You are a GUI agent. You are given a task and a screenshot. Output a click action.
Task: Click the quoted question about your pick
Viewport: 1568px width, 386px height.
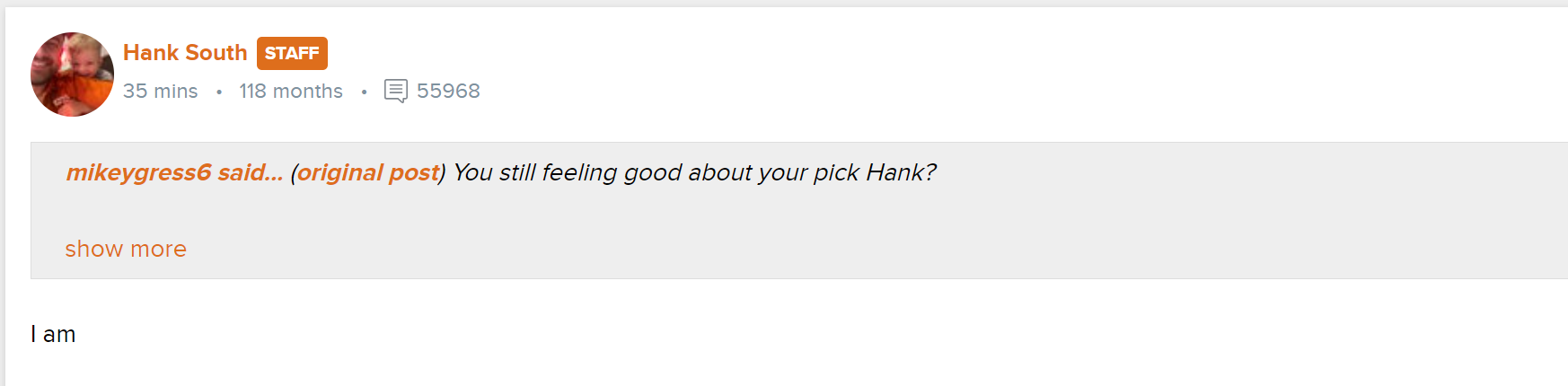(694, 172)
